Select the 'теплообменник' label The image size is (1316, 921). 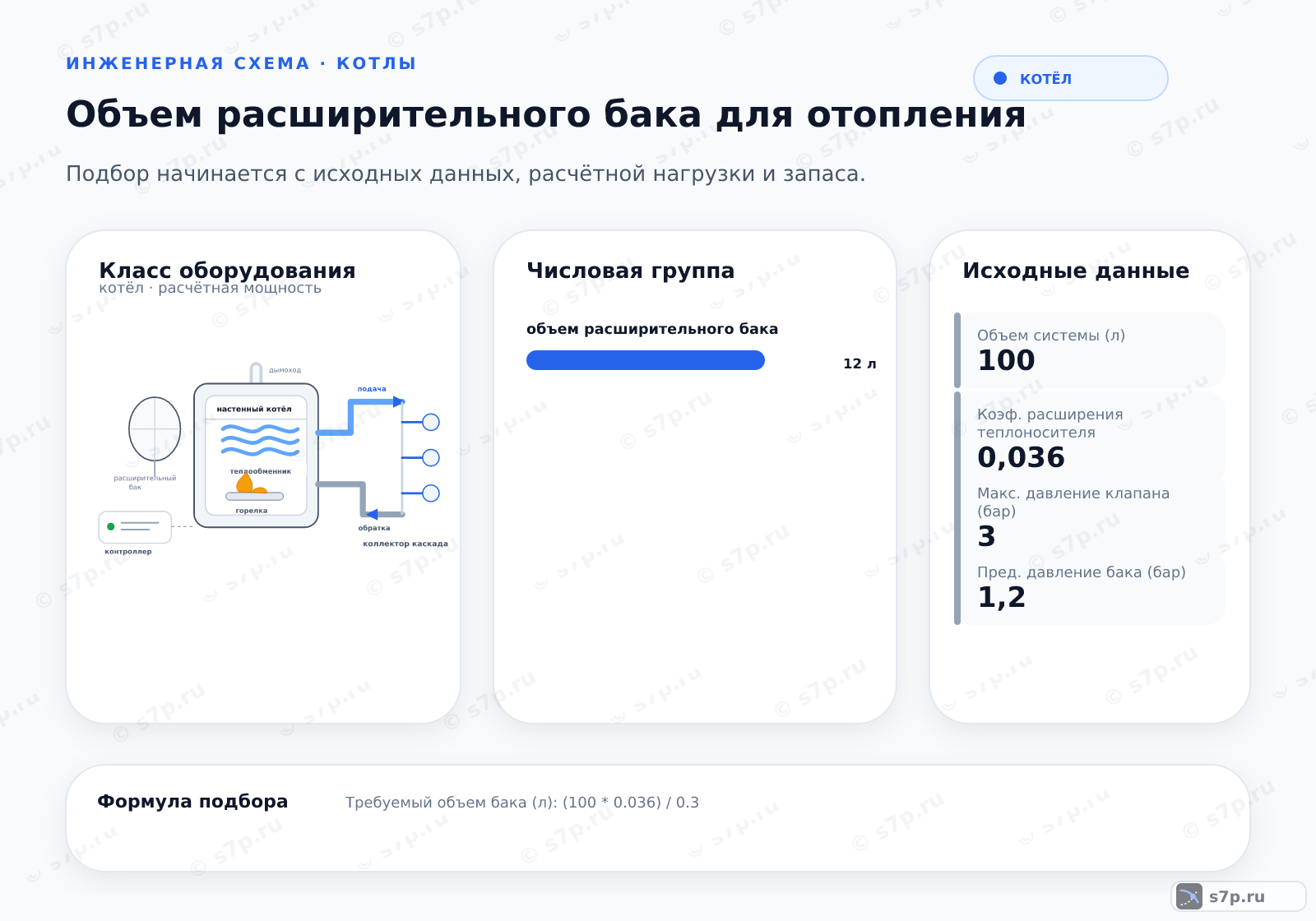261,471
